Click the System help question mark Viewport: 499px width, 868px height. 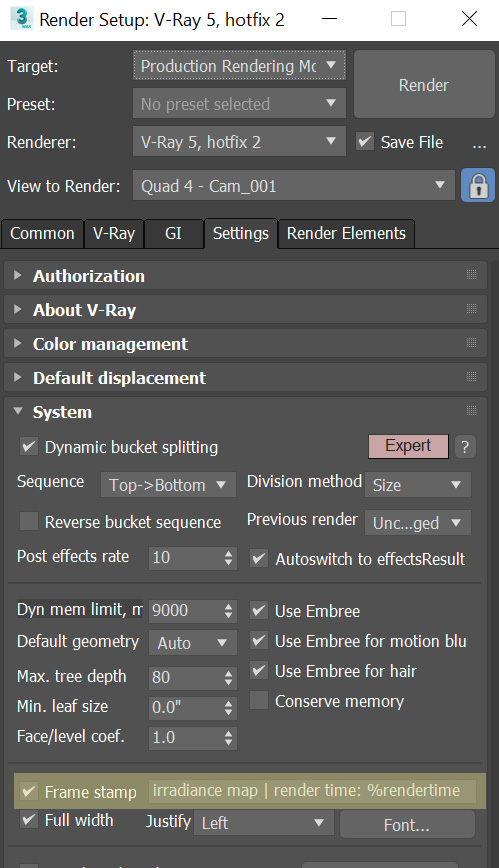coord(465,447)
